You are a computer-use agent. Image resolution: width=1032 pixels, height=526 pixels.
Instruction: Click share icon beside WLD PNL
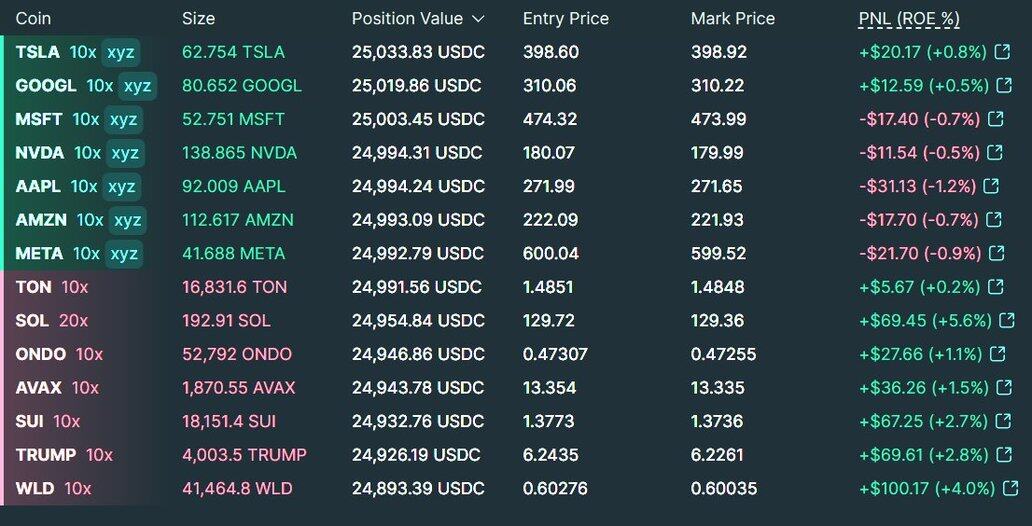[1007, 489]
